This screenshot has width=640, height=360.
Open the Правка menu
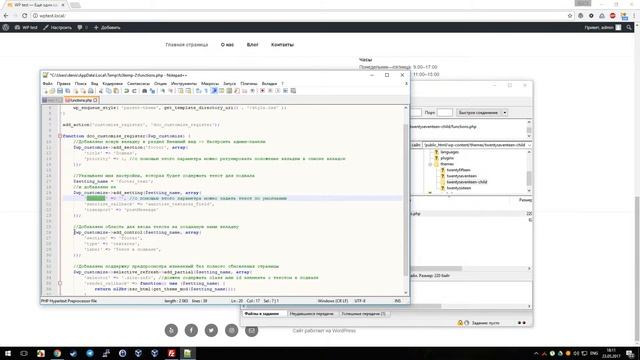tap(63, 83)
